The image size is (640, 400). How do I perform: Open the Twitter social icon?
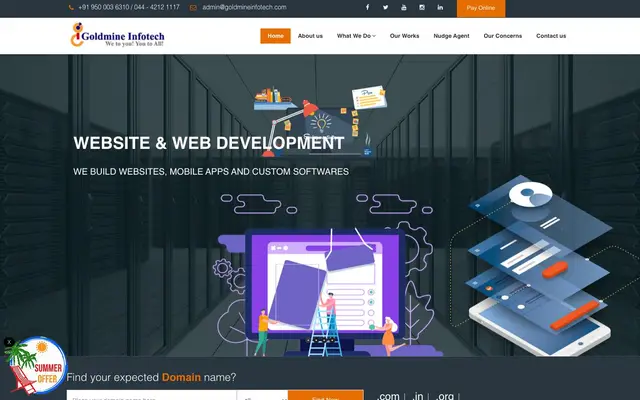point(385,7)
